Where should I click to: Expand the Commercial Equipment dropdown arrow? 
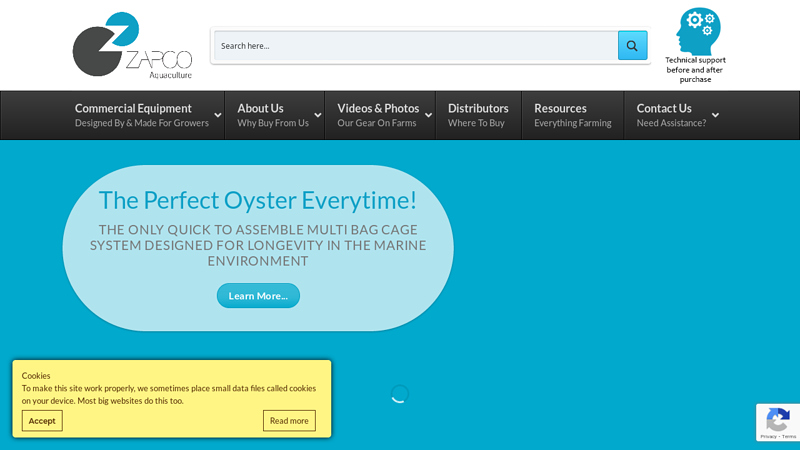pos(218,115)
